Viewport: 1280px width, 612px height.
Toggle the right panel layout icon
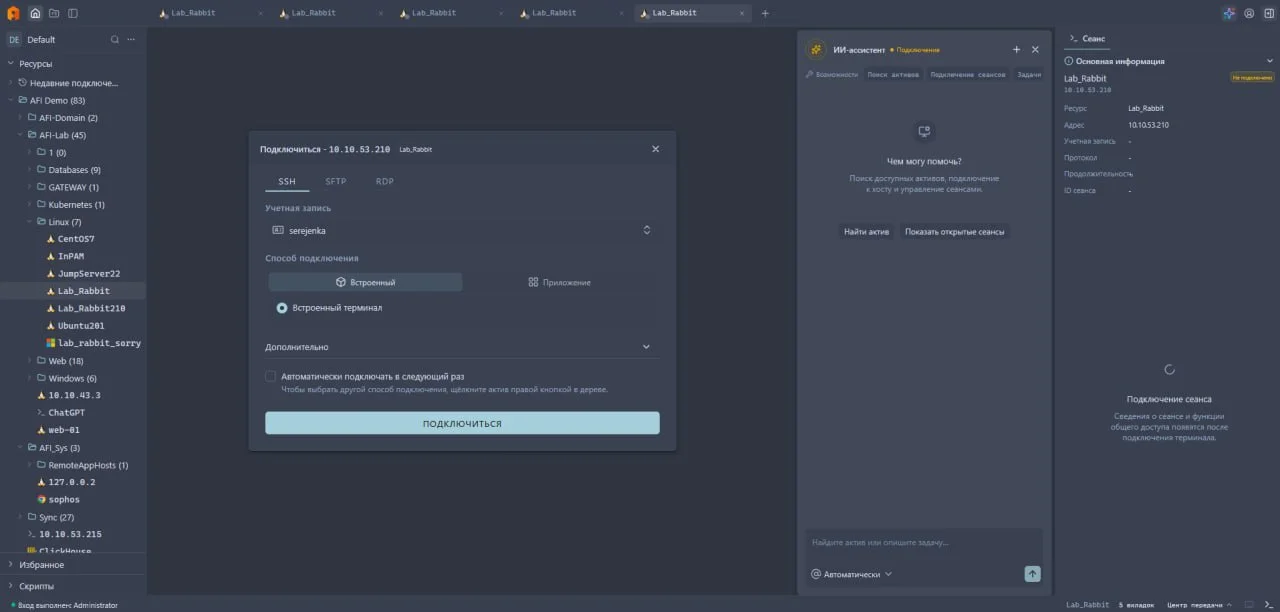(1267, 13)
